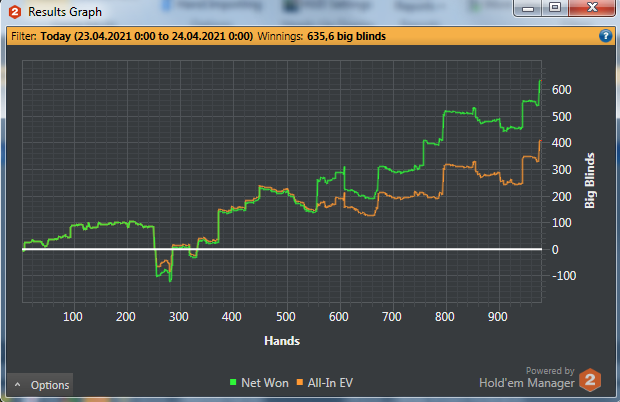Click the blue help question mark icon

(x=605, y=36)
